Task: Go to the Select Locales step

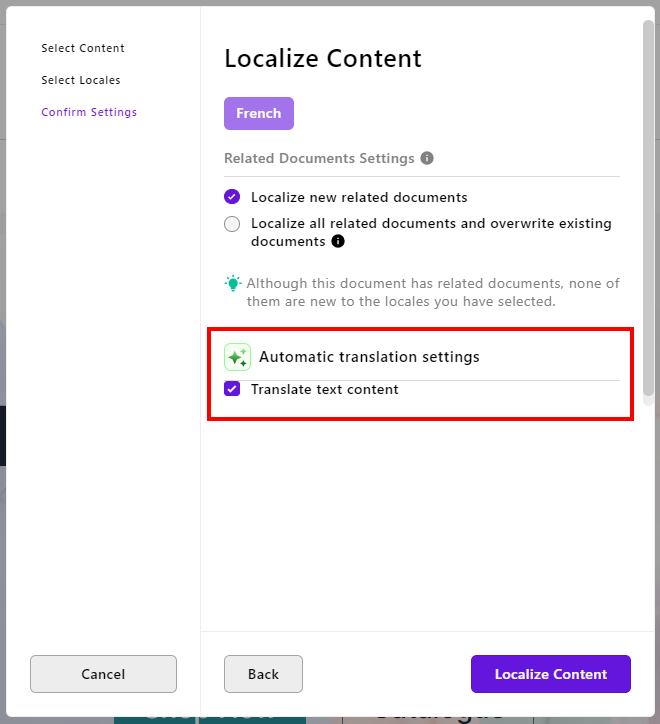Action: pos(81,80)
